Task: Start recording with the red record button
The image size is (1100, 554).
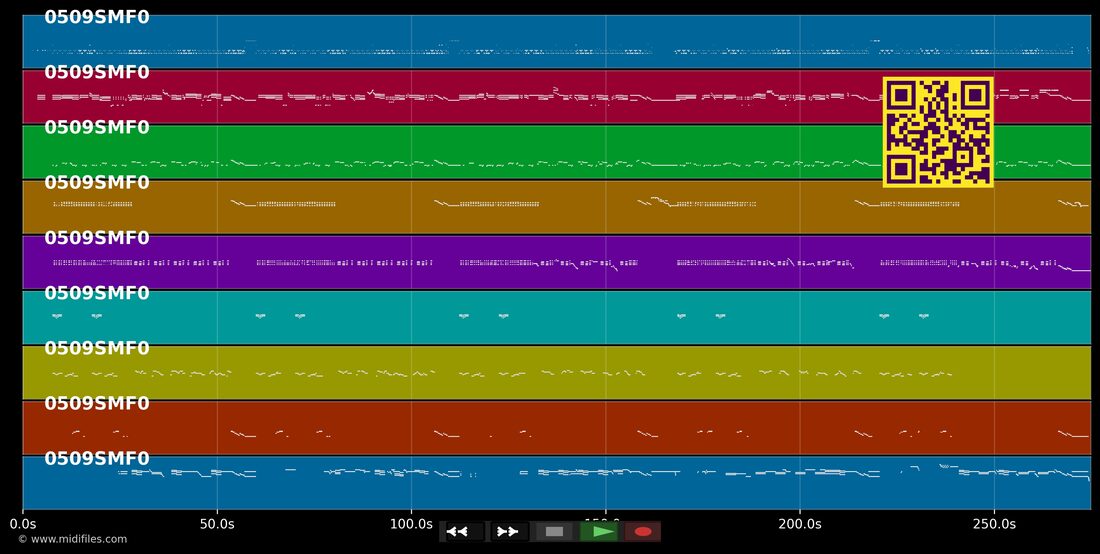Action: click(x=642, y=532)
